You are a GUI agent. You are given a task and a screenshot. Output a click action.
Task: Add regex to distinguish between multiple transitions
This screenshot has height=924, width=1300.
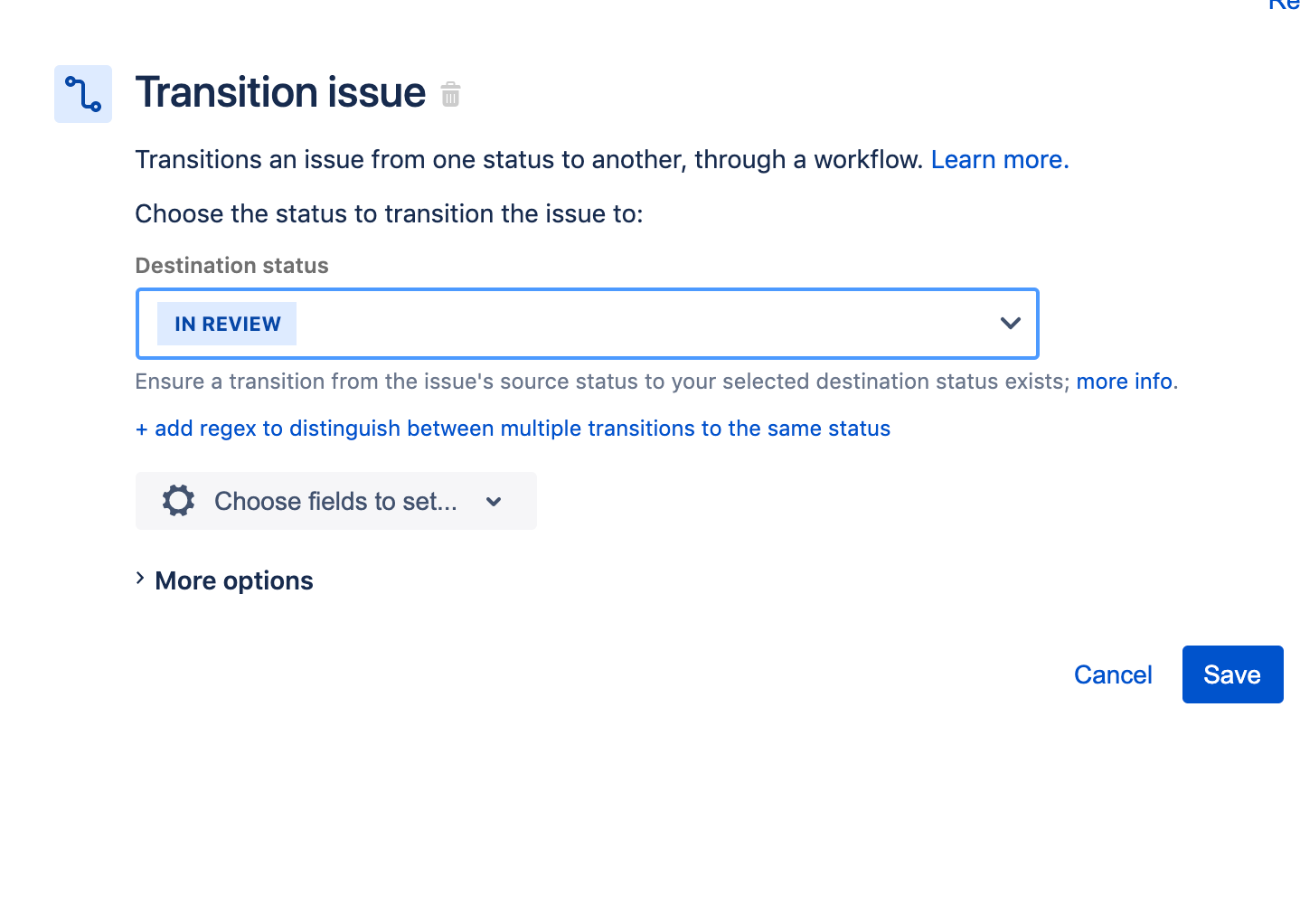coord(513,428)
